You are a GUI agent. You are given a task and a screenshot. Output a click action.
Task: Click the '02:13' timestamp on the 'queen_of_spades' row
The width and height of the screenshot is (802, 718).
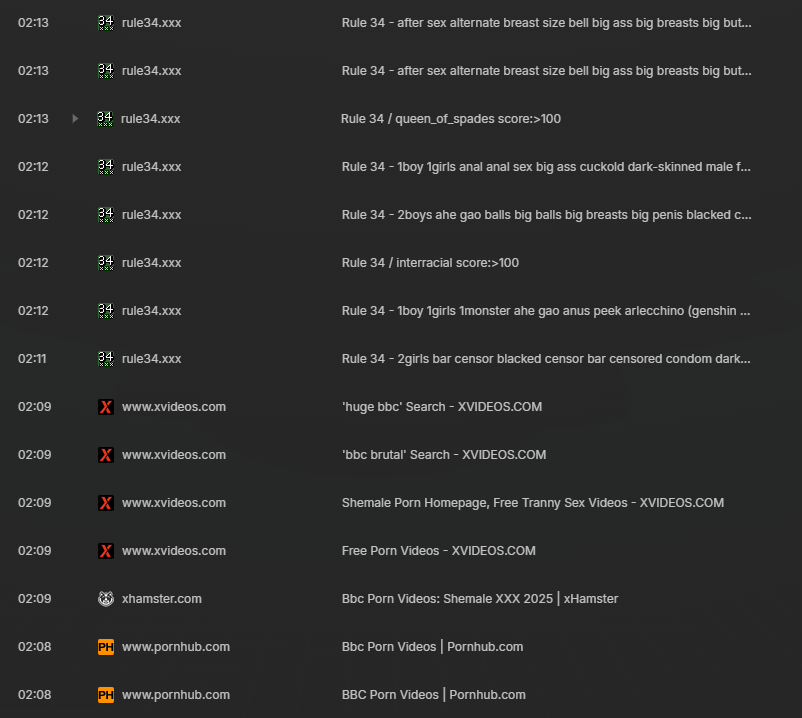[x=33, y=119]
